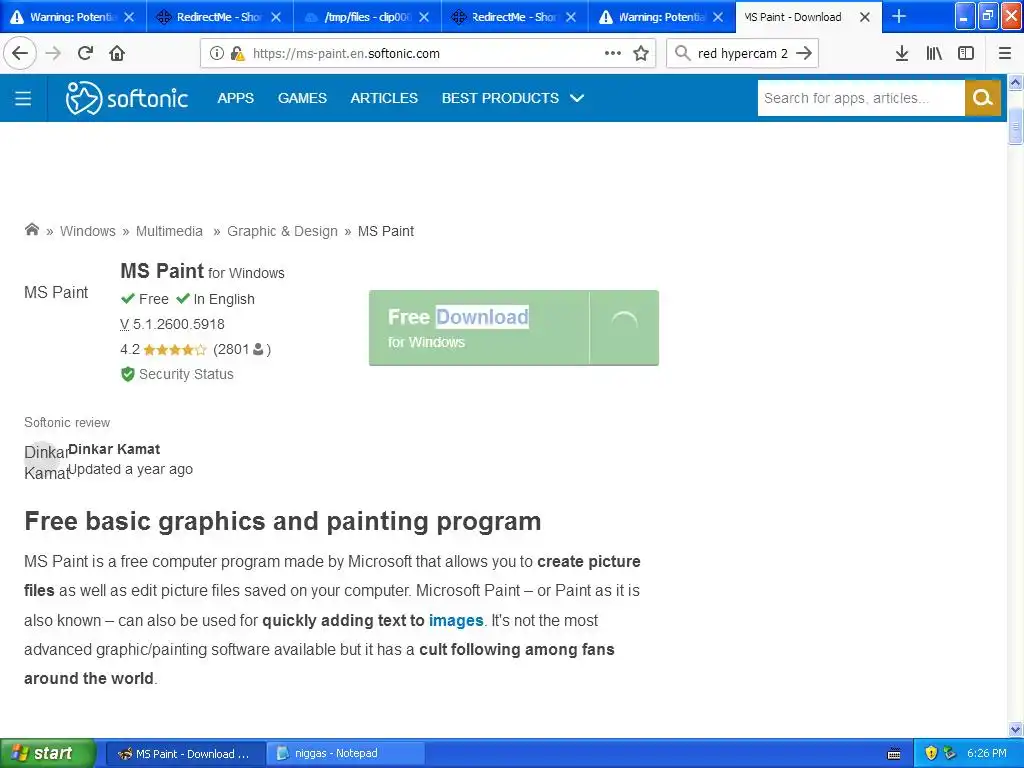Screen dimensions: 1024x768
Task: Click the green Security Status shield
Action: [x=127, y=374]
